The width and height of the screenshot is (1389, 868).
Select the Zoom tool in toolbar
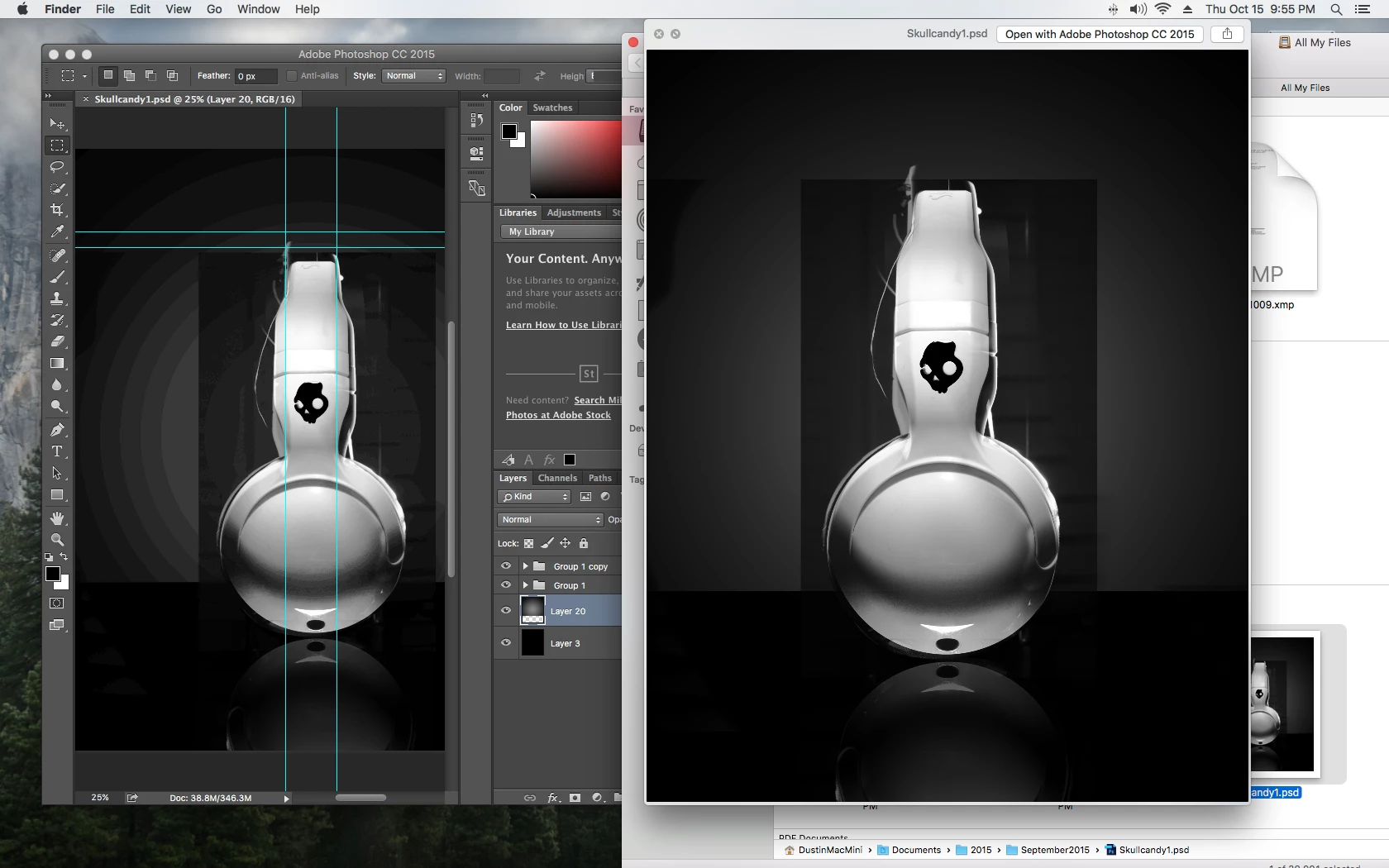pos(57,540)
